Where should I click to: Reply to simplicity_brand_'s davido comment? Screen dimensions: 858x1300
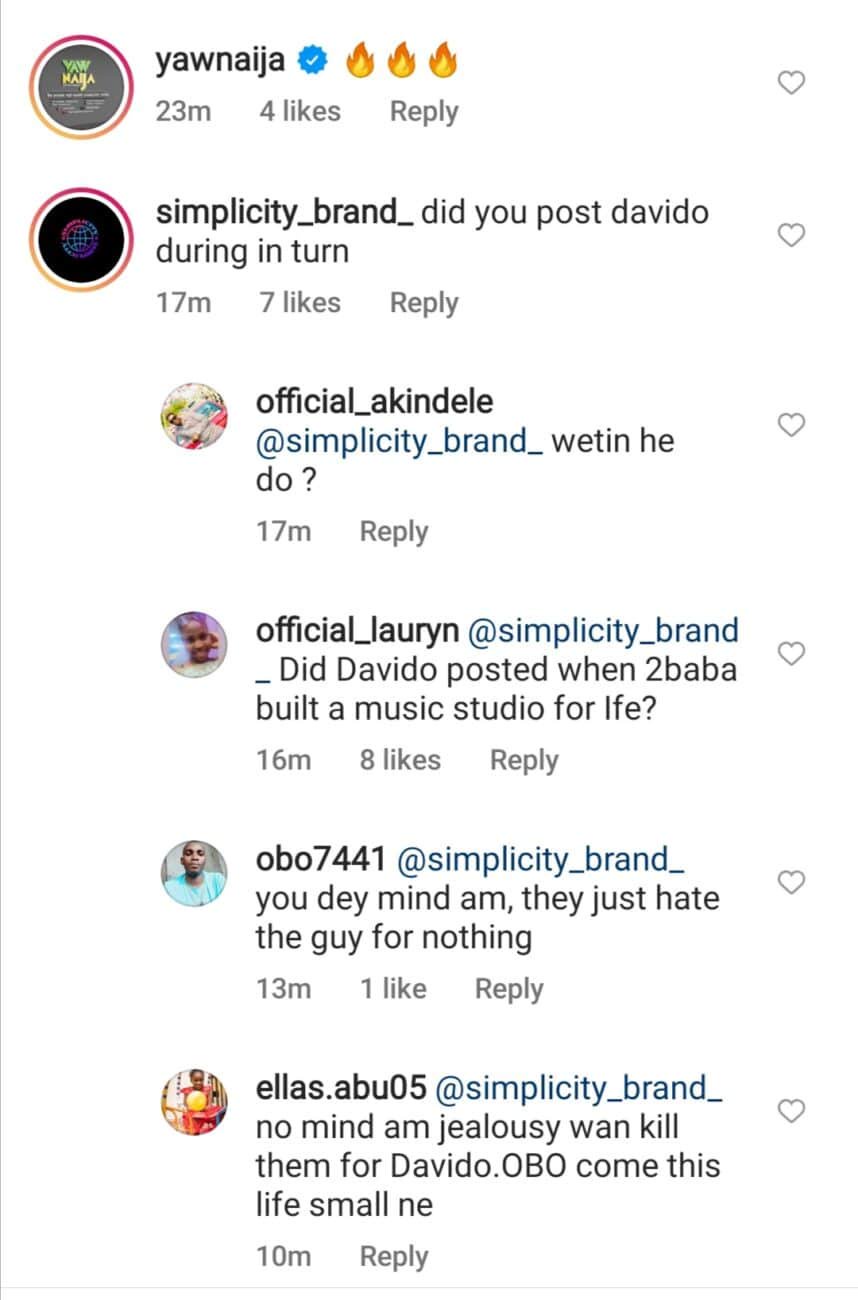424,303
